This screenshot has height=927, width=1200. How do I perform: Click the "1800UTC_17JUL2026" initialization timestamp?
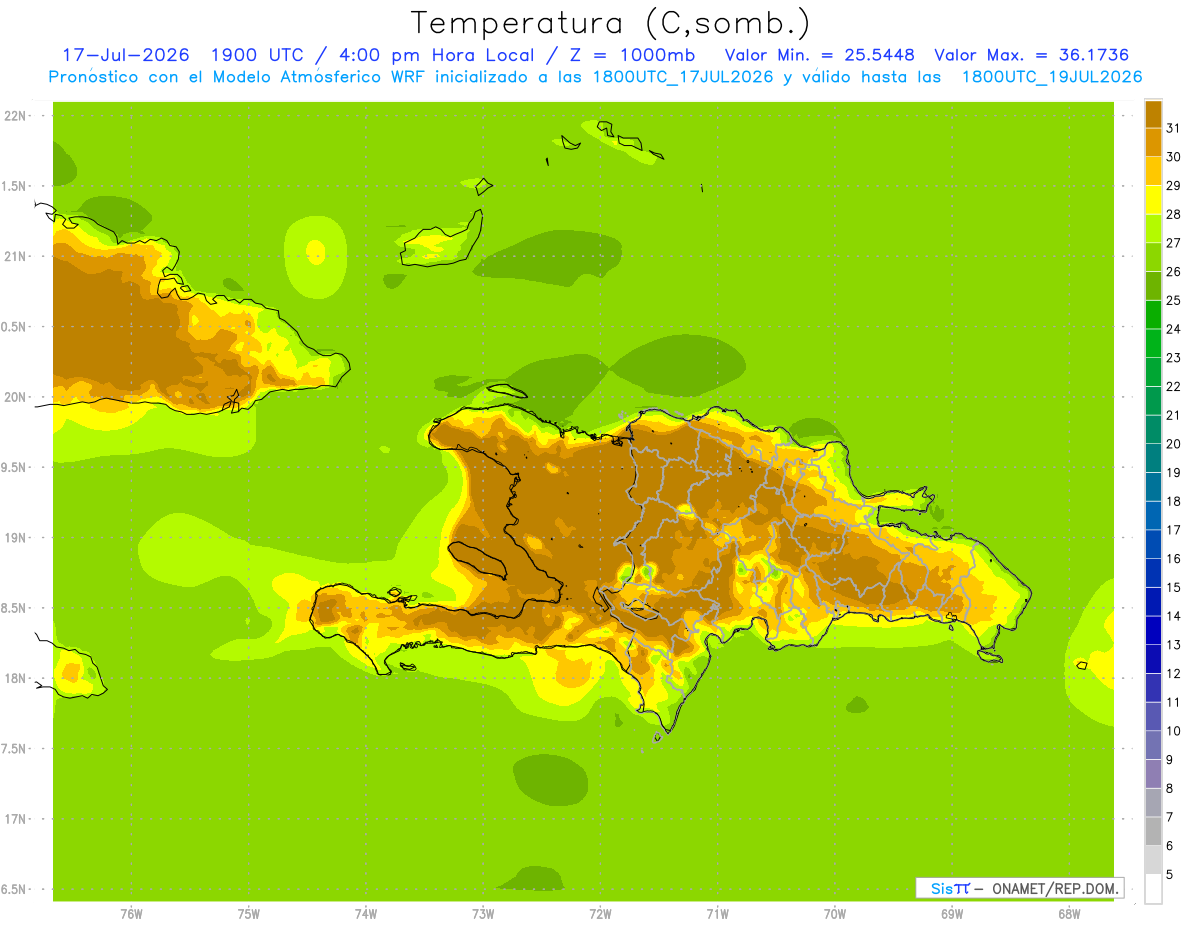[x=683, y=77]
